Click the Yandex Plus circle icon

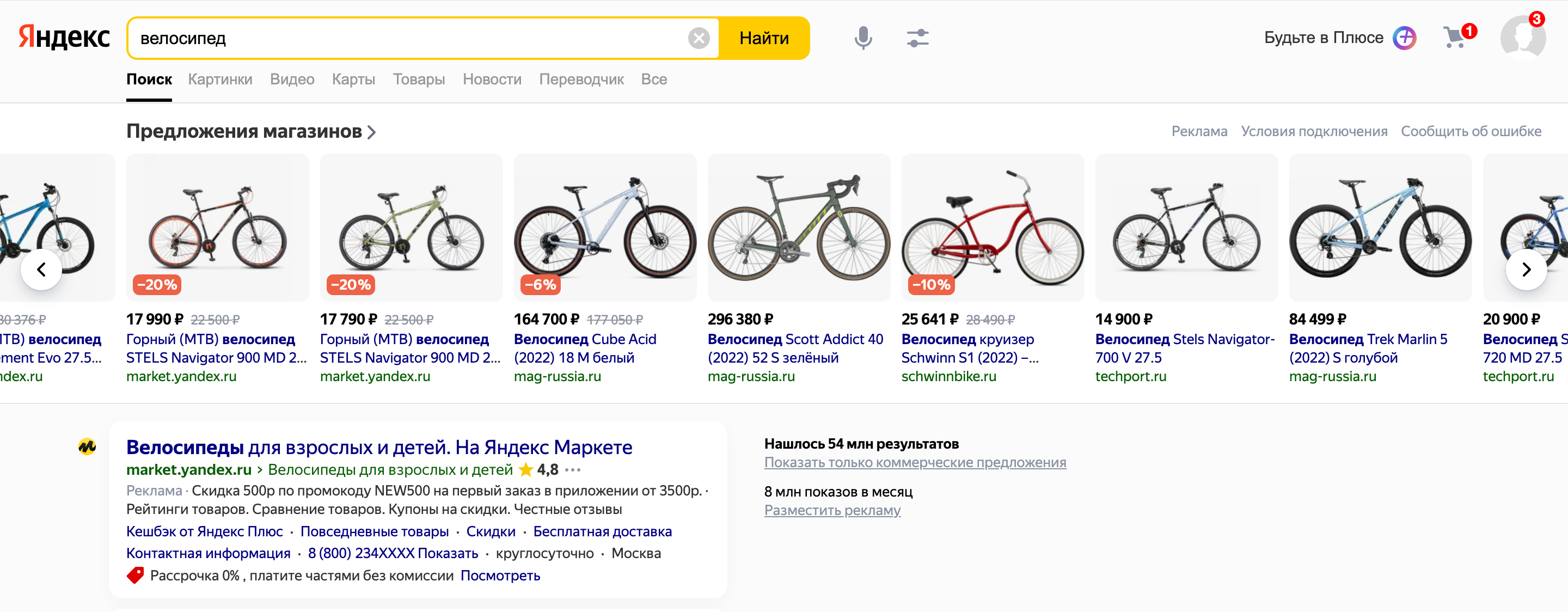(x=1404, y=38)
